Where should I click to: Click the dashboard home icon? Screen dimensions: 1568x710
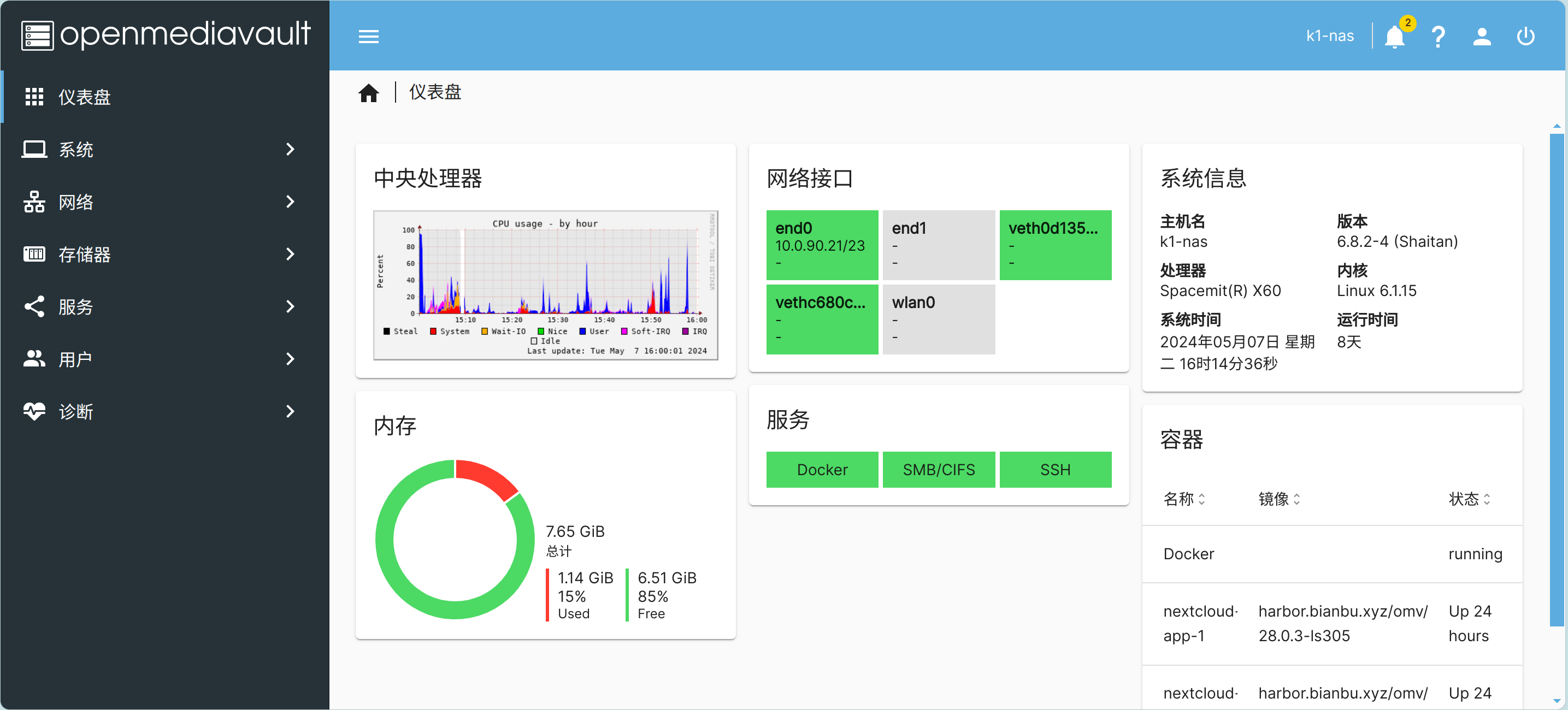click(x=369, y=93)
